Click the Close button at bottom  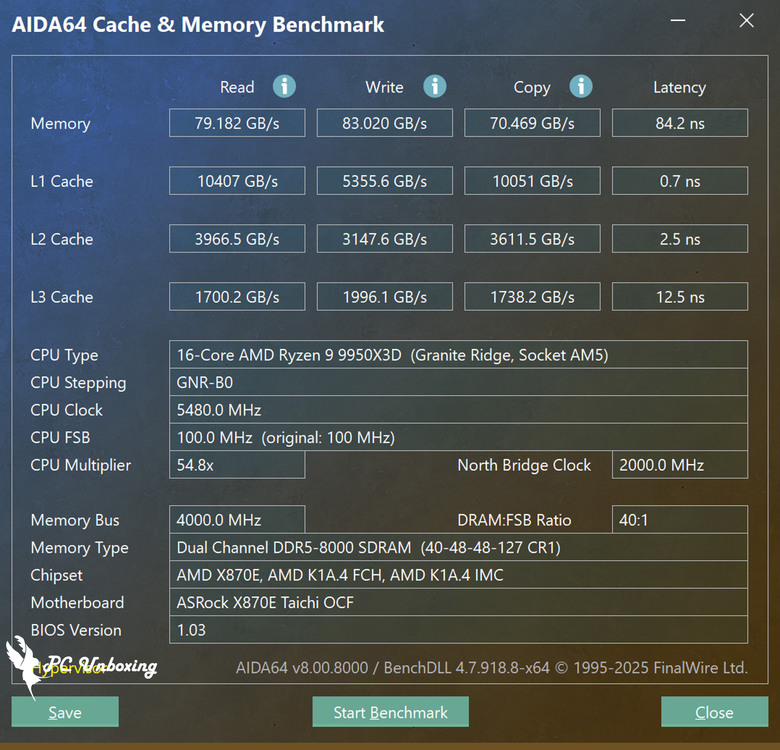click(714, 712)
